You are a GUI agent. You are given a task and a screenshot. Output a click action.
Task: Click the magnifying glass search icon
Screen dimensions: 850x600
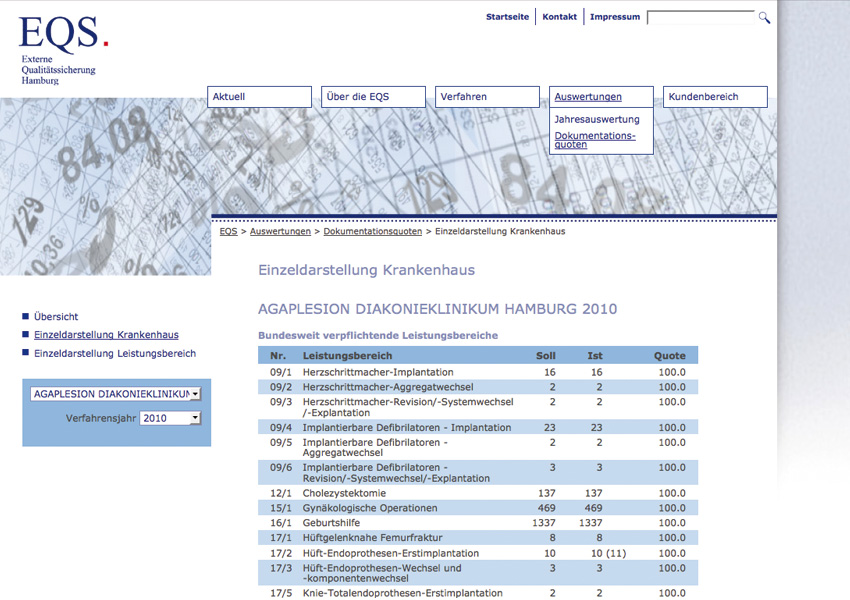point(764,17)
